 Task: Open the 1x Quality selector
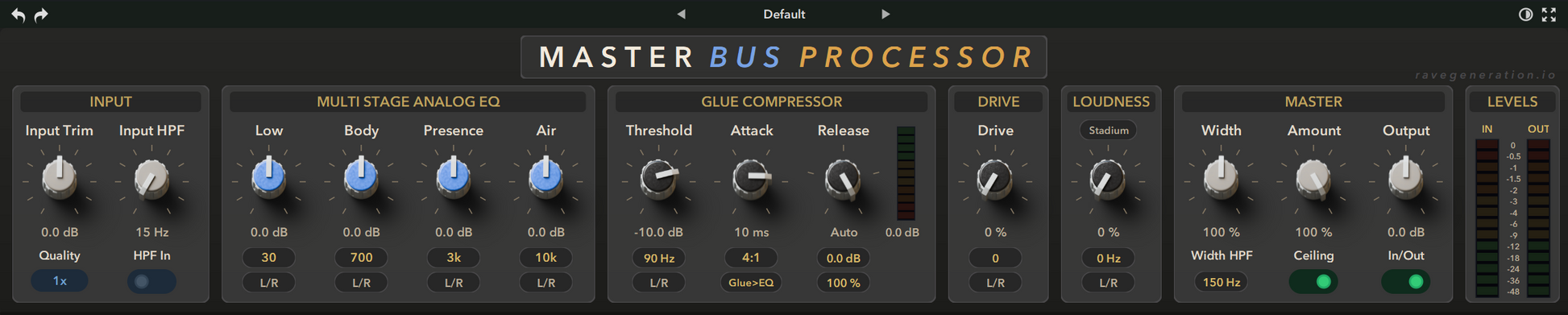pos(60,281)
